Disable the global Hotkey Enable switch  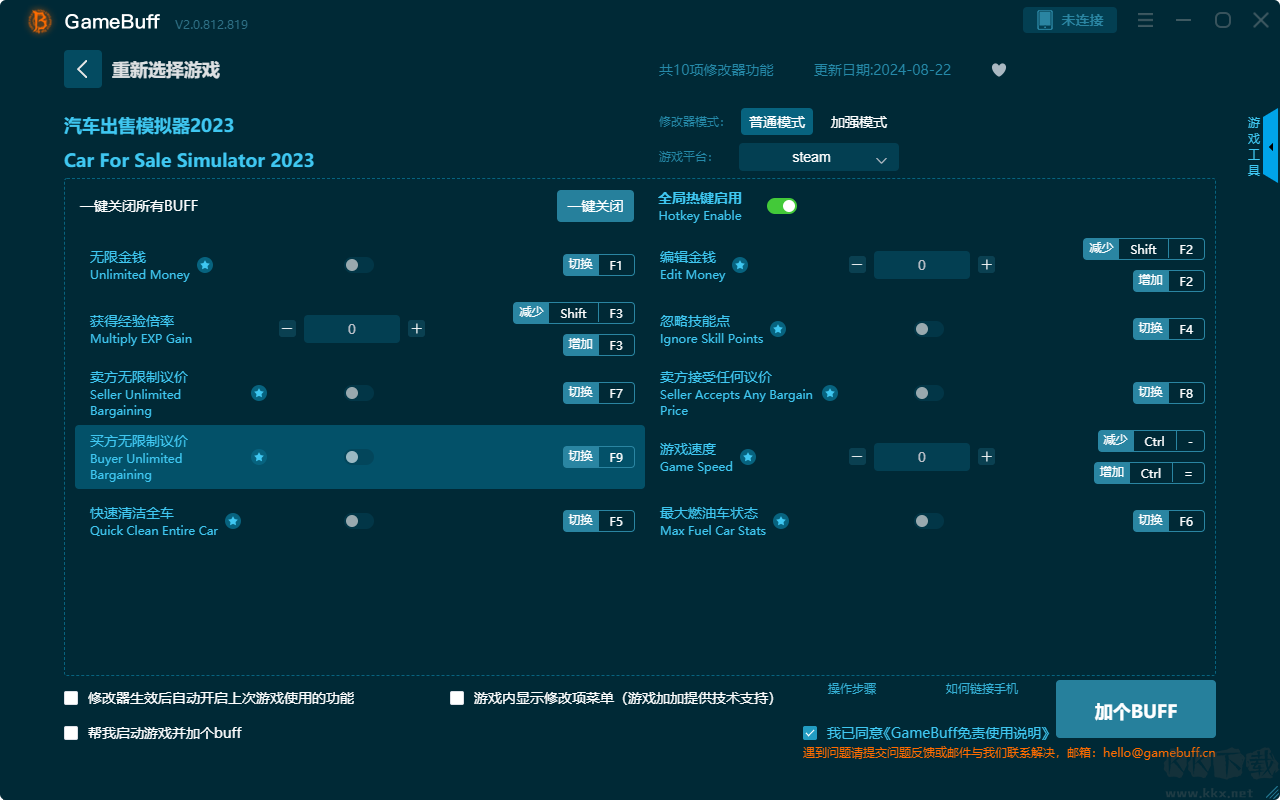pyautogui.click(x=782, y=206)
